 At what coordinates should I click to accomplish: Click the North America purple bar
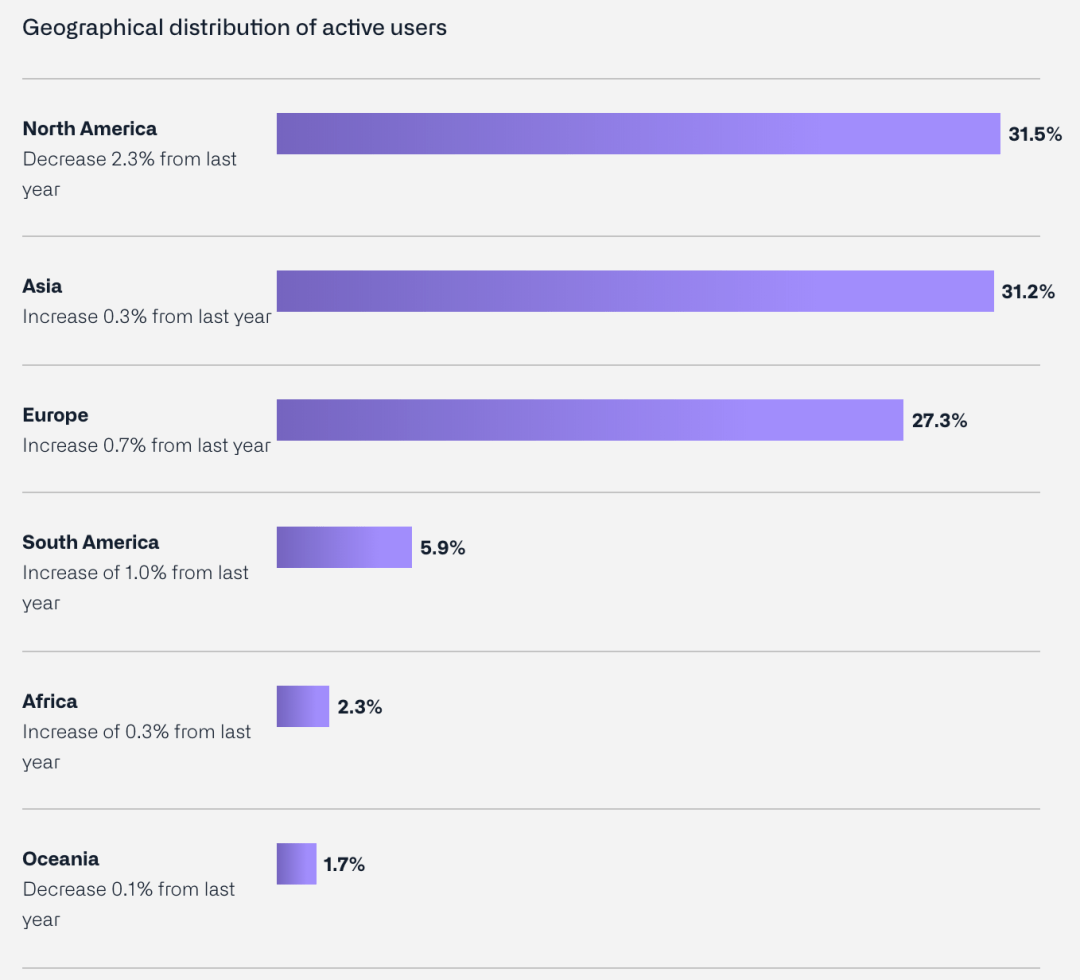pyautogui.click(x=638, y=134)
